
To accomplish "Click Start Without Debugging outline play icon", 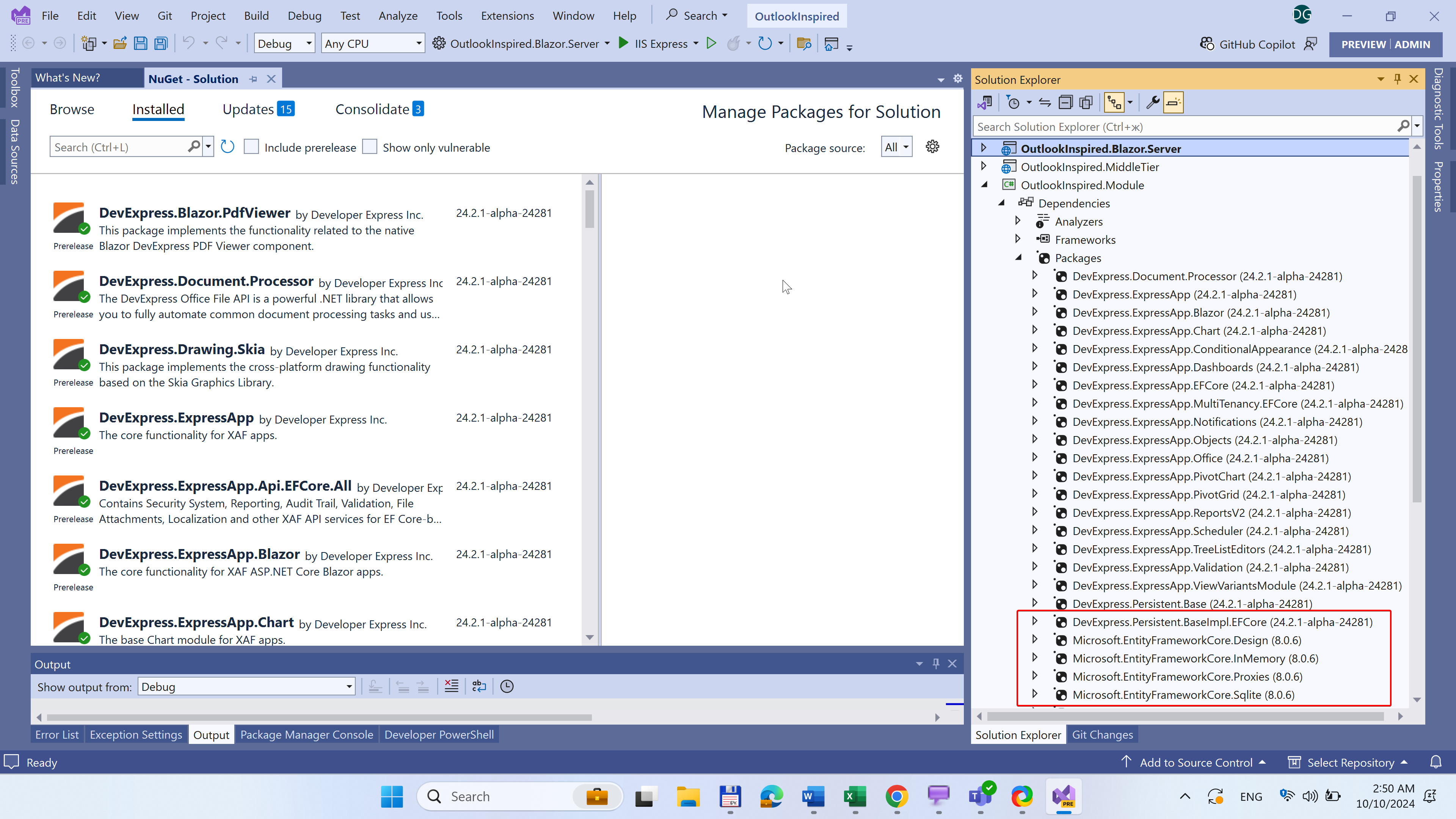I will 712,43.
